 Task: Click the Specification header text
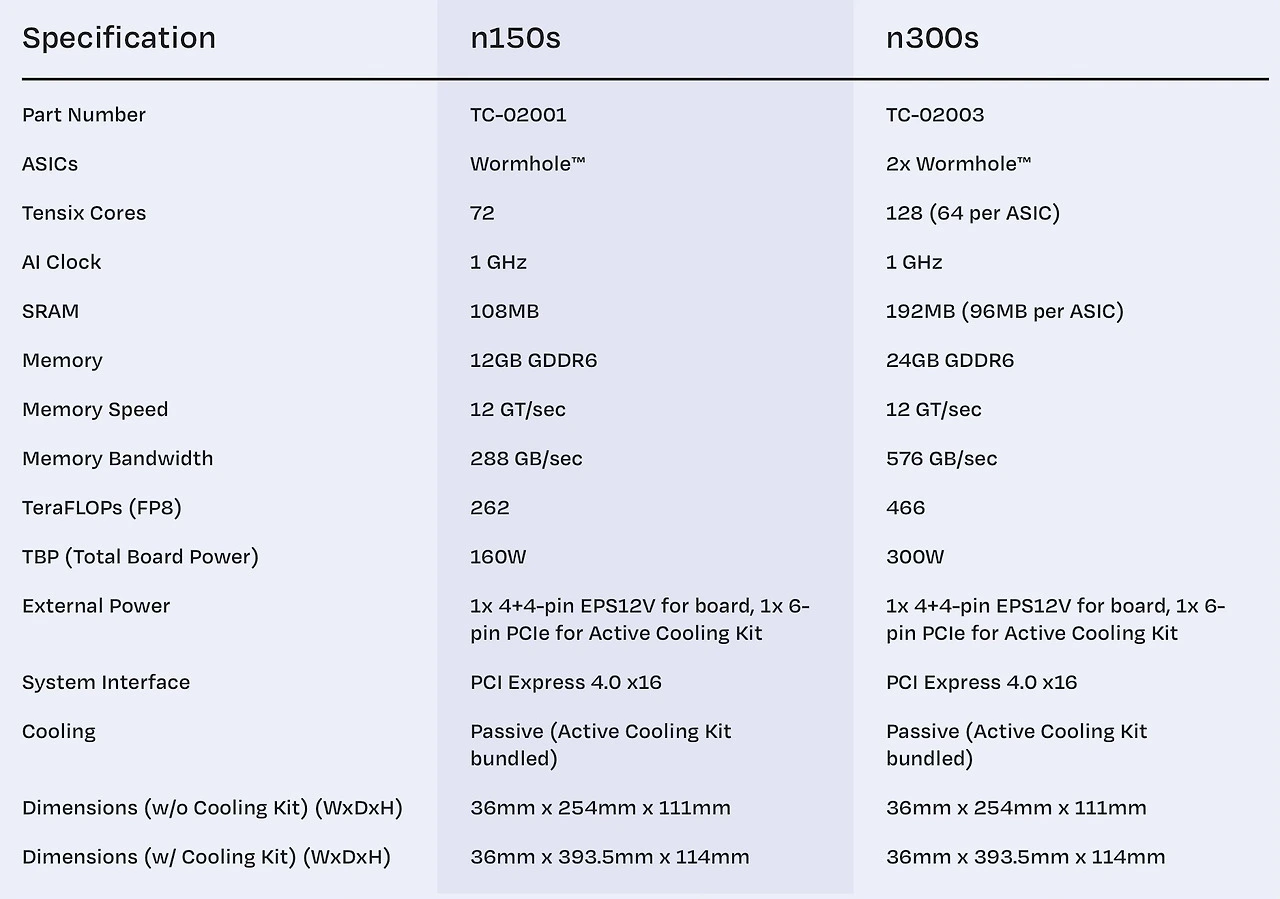pyautogui.click(x=119, y=38)
